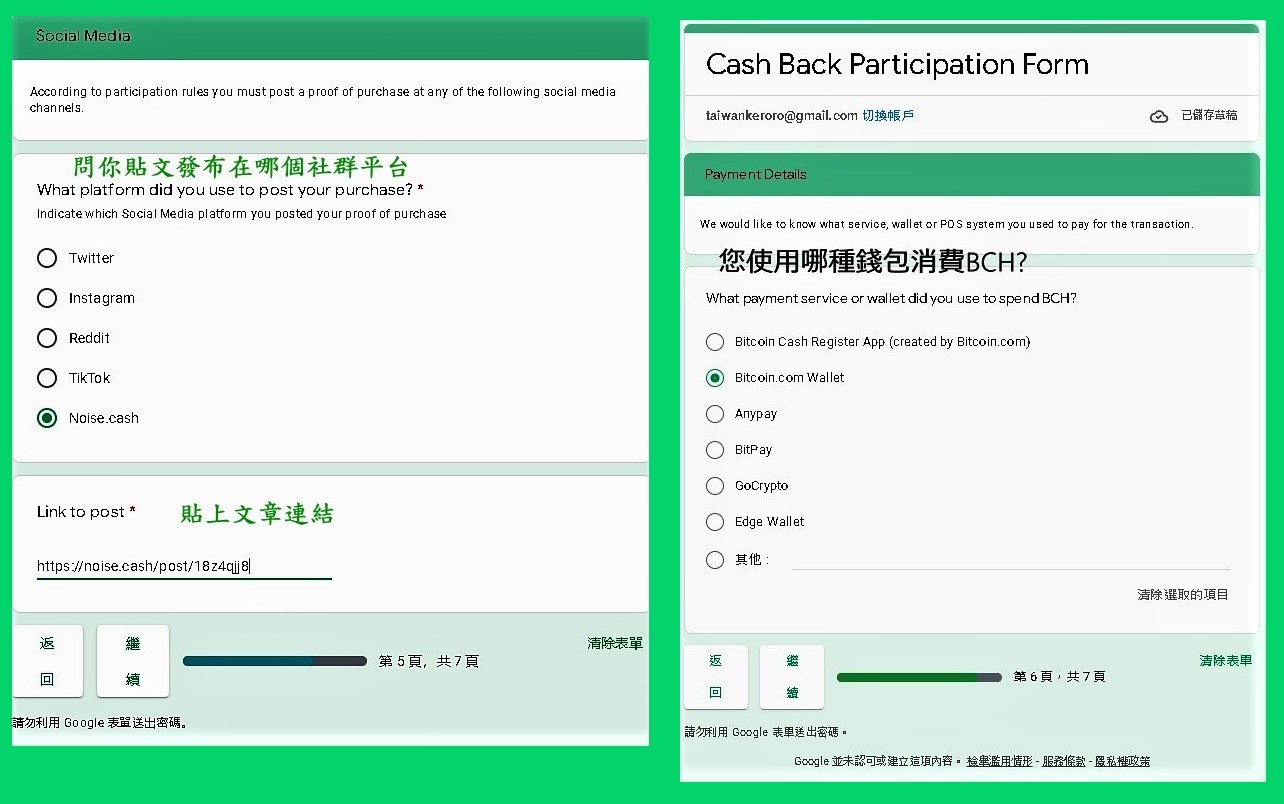Click the 切換帳戶 switch account link
Viewport: 1284px width, 804px height.
pos(888,116)
